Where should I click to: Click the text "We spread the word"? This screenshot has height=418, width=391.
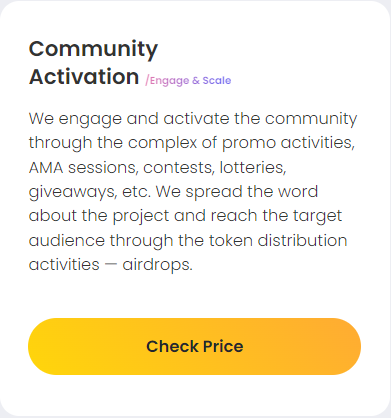tap(237, 192)
